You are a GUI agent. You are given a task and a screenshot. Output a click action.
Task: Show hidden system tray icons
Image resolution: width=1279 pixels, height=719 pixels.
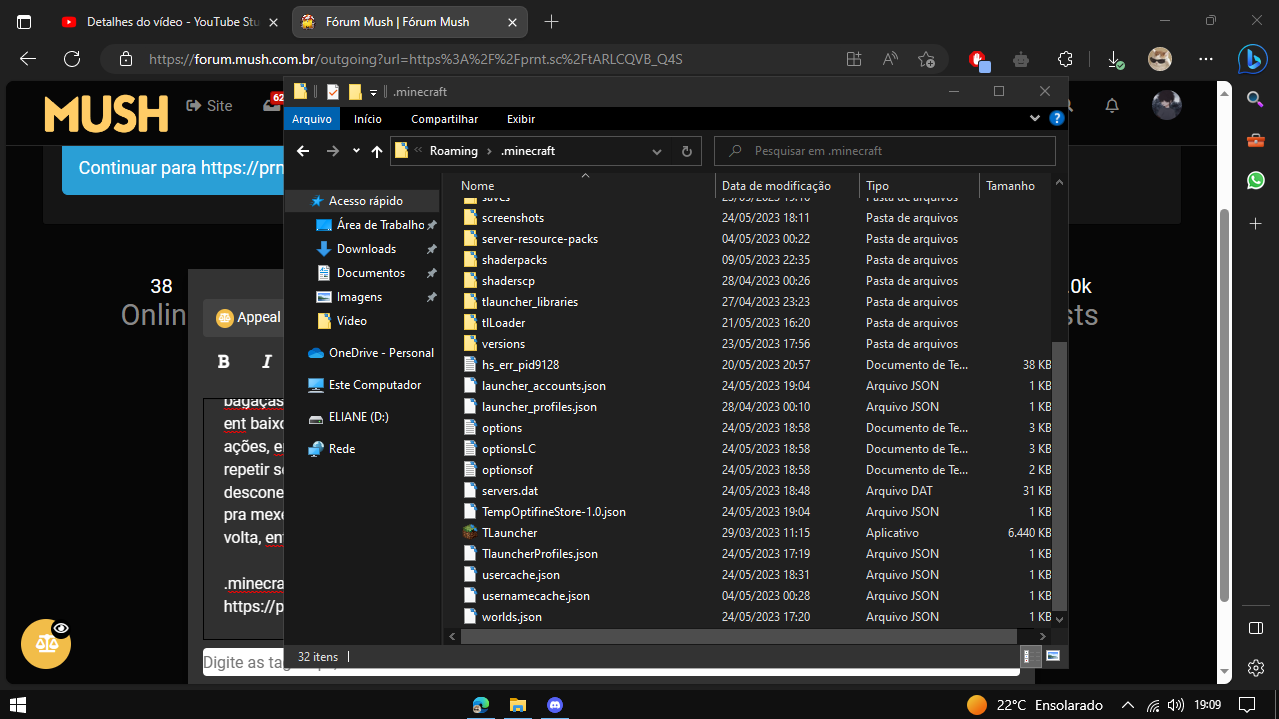(x=1128, y=705)
